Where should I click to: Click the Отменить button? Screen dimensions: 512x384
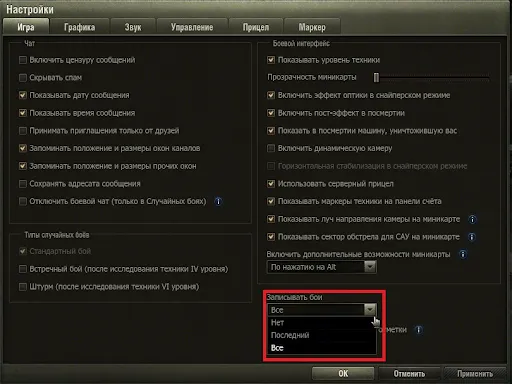pyautogui.click(x=409, y=374)
